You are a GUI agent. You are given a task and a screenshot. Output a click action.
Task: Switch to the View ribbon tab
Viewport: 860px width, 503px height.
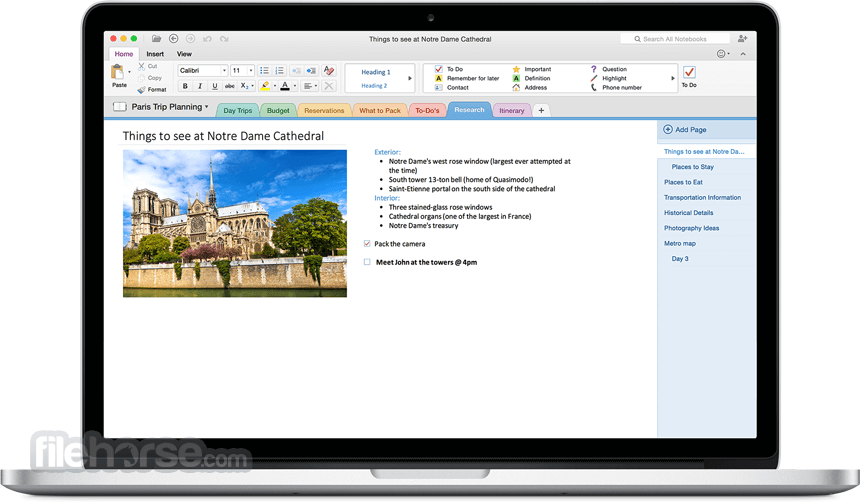pos(184,54)
